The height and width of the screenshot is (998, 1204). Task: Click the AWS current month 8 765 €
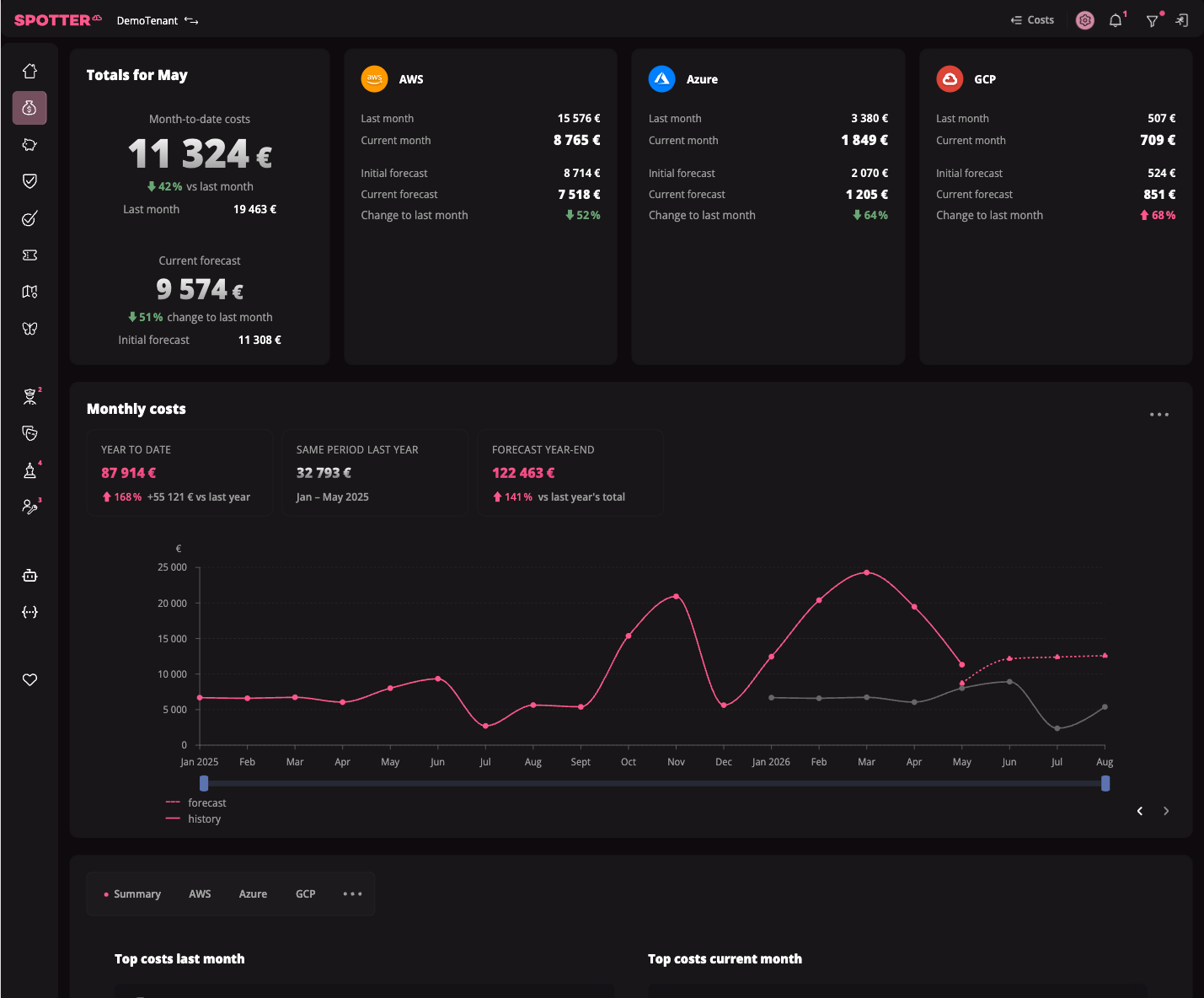[577, 140]
